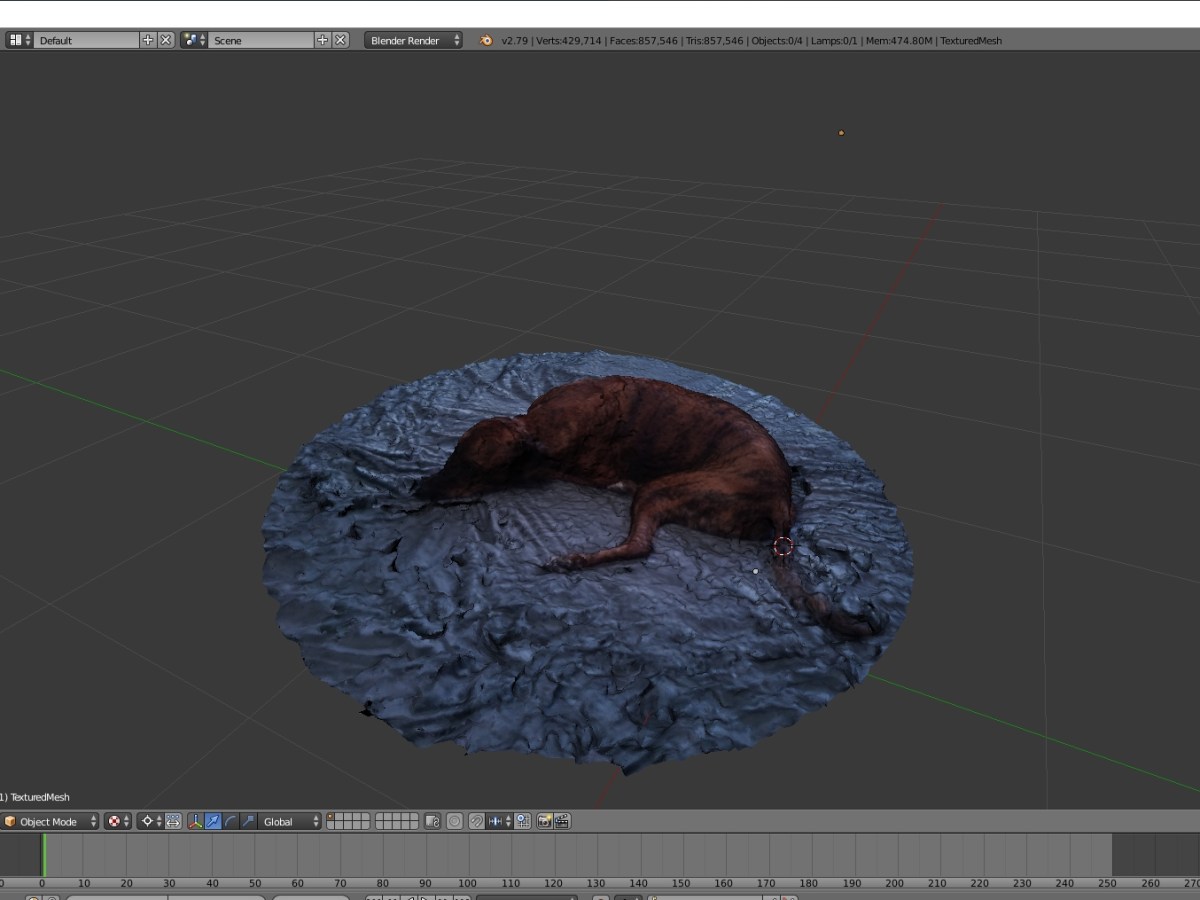
Task: Toggle proportional editing circle button
Action: (x=454, y=822)
